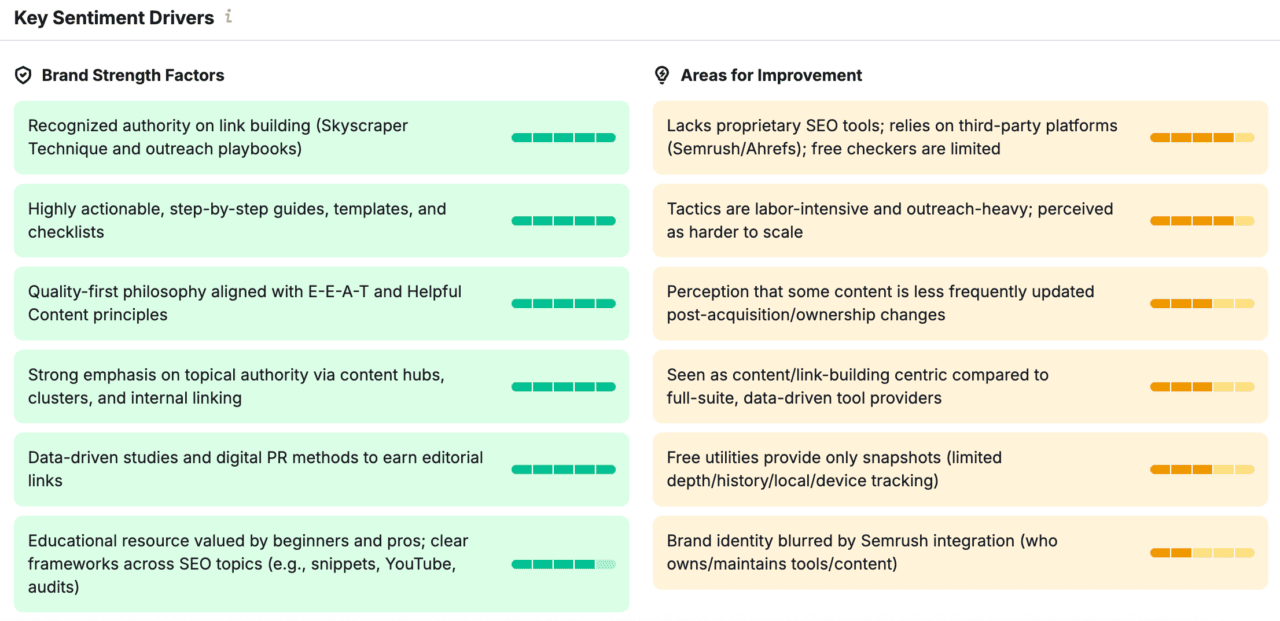Click the pin icon beside Areas for Improvement
Screen dimensions: 1280x621
click(661, 74)
